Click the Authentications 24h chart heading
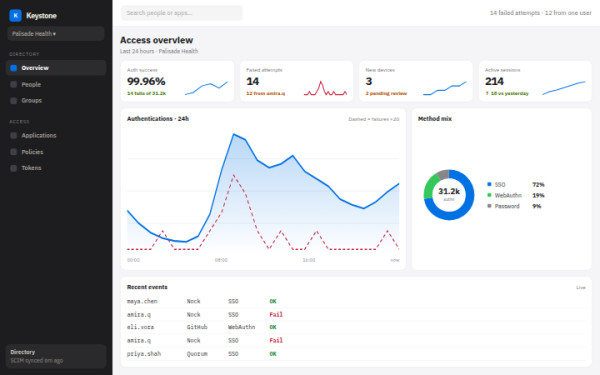600x375 pixels. [158, 119]
